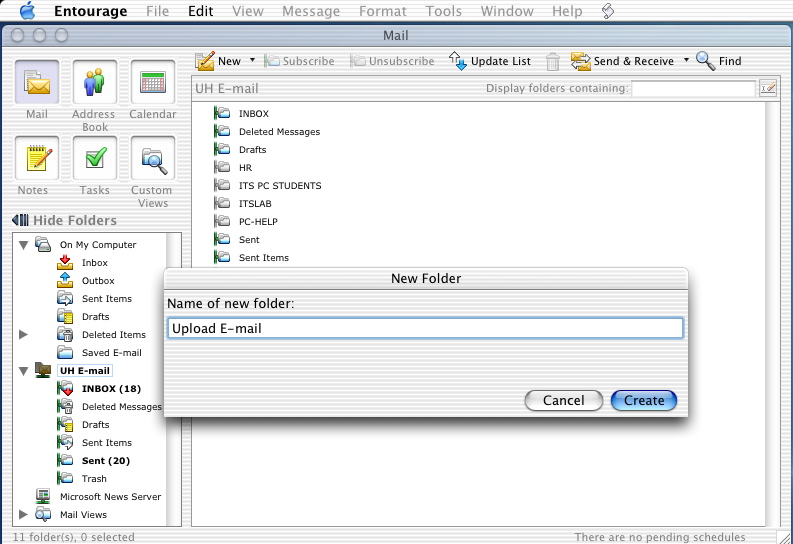Collapse the On My Computer tree
Screen dimensions: 793x544
[x=23, y=245]
